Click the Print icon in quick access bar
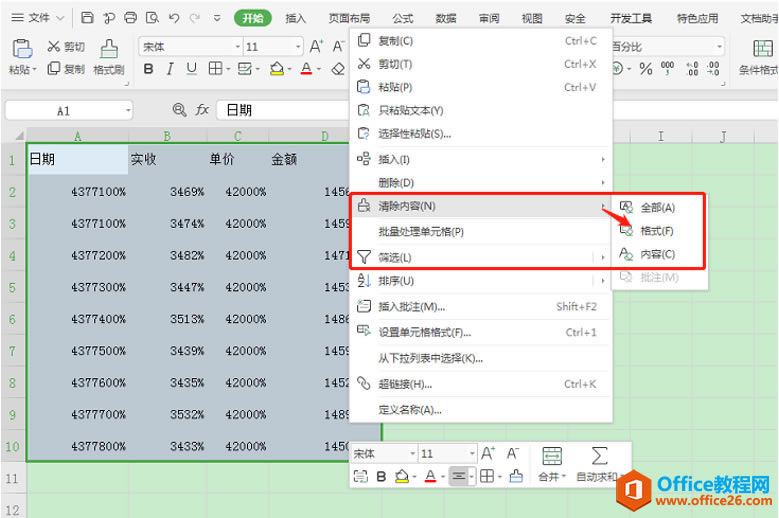 click(x=130, y=18)
